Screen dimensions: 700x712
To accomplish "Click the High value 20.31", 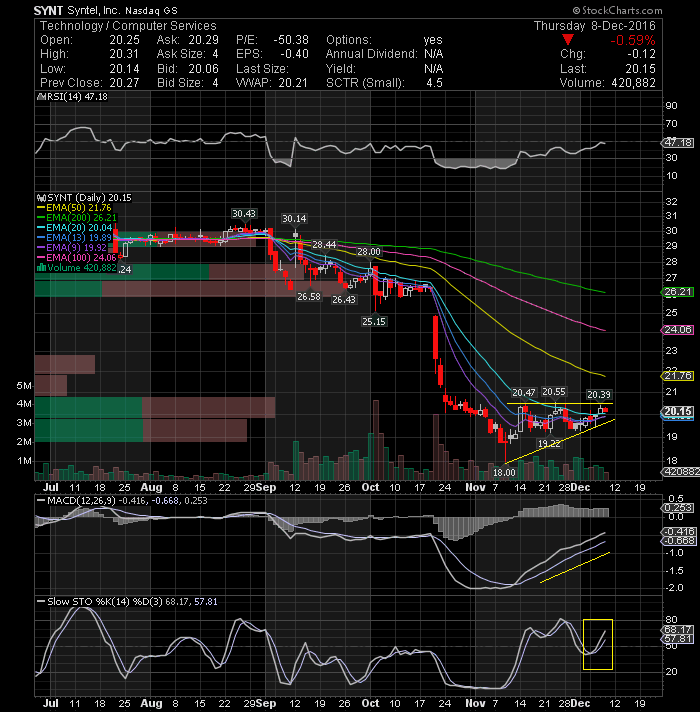I will coord(124,54).
